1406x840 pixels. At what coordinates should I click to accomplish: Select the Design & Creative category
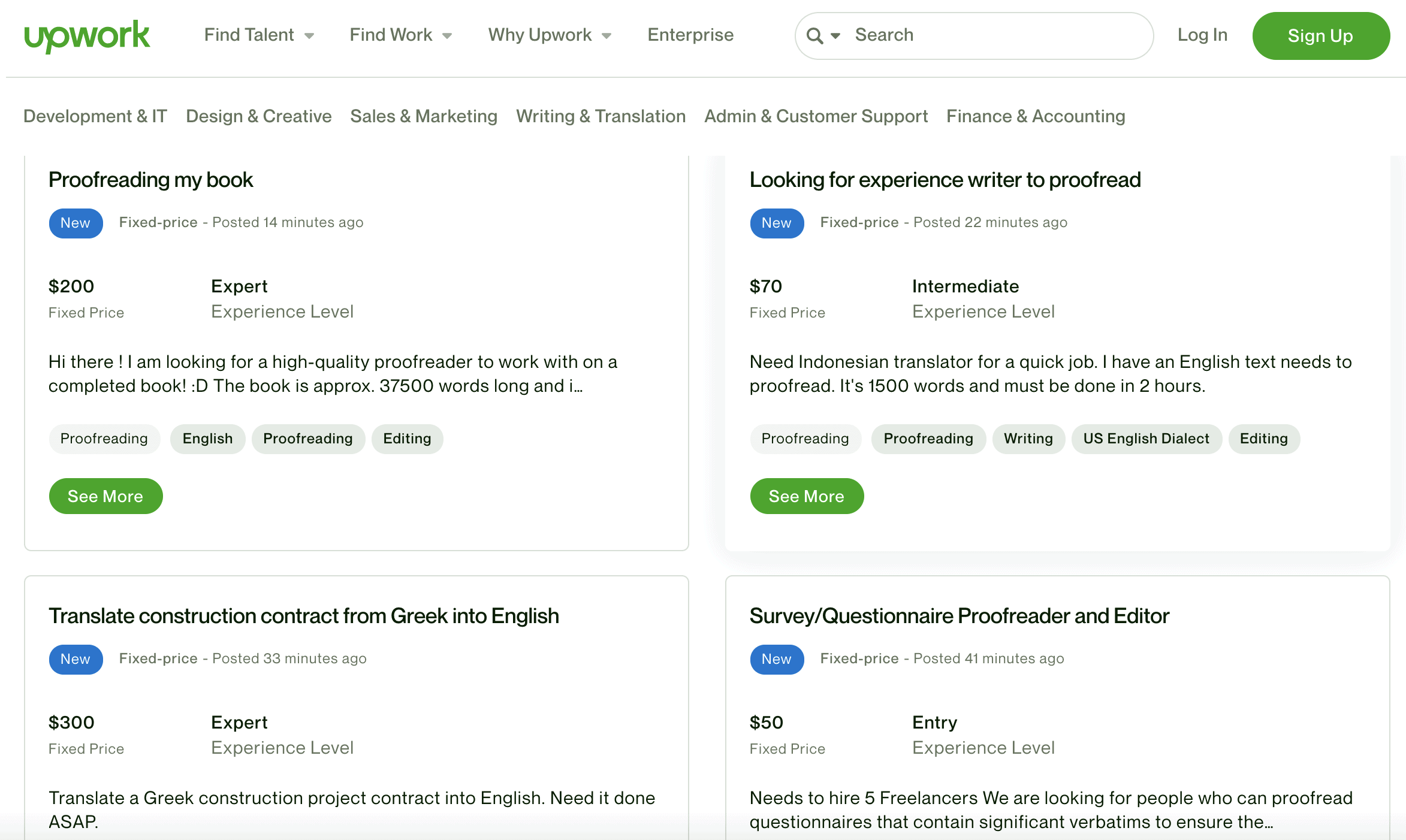pyautogui.click(x=258, y=116)
